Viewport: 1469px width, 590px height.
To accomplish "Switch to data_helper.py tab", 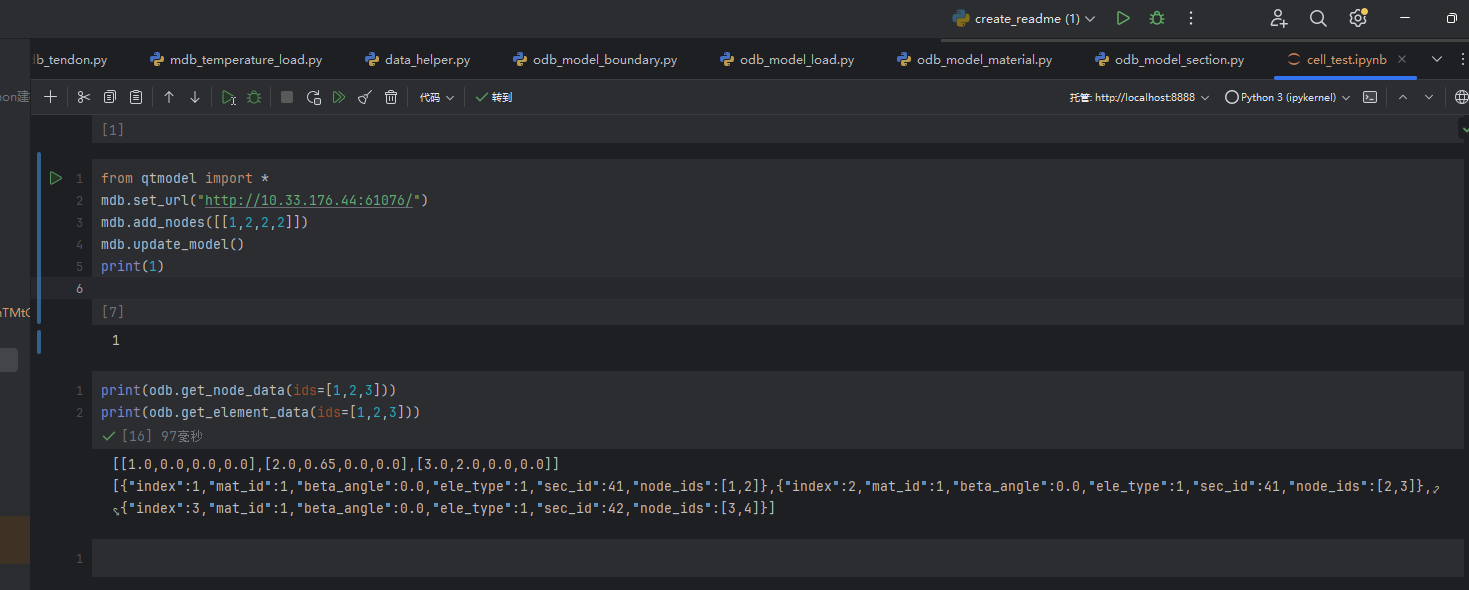I will click(x=417, y=60).
